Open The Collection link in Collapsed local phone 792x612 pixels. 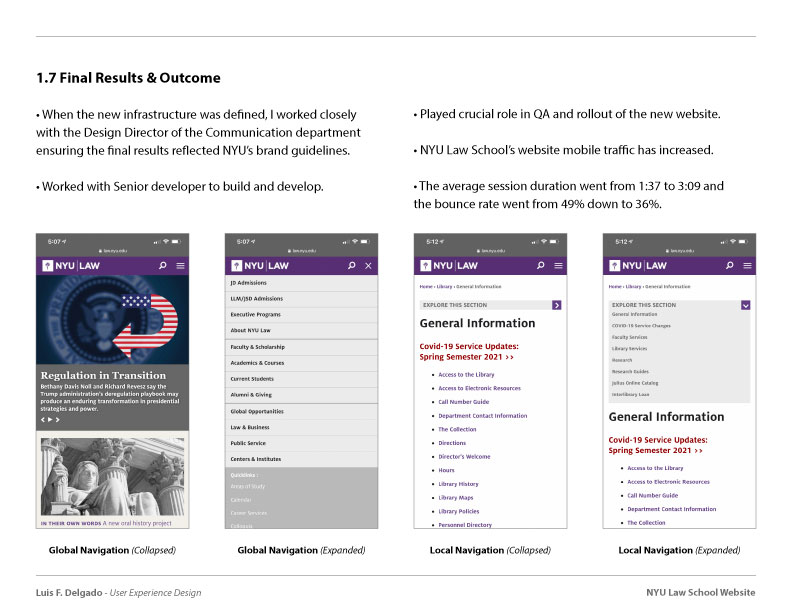pyautogui.click(x=457, y=429)
